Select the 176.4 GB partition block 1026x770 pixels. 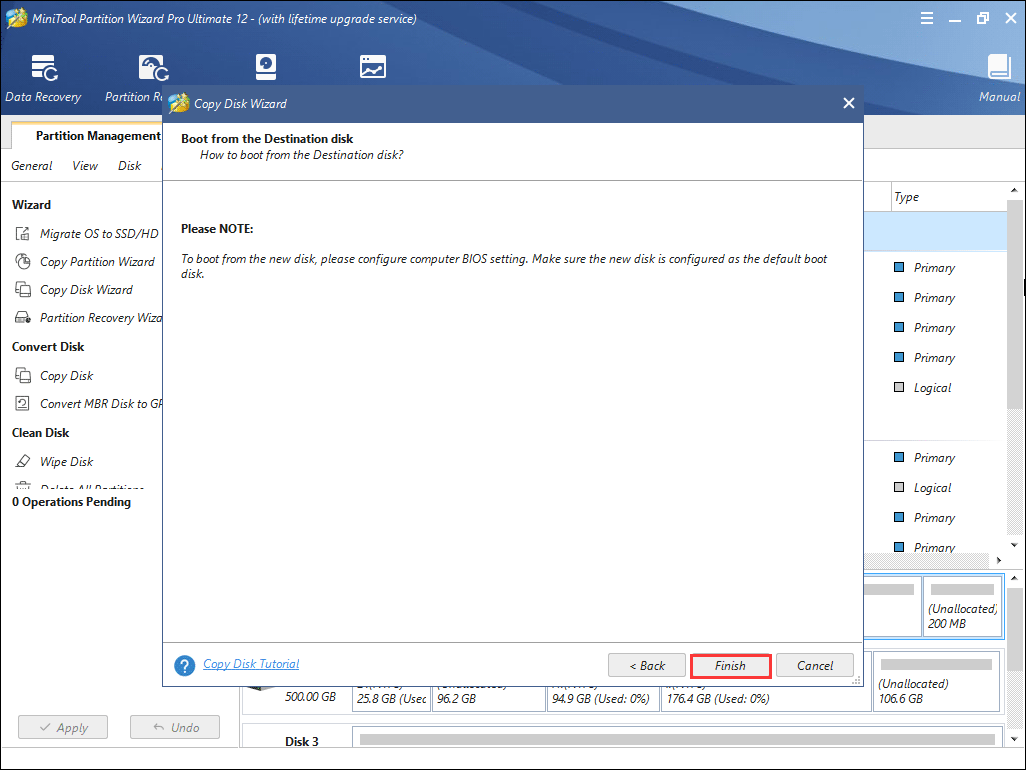click(x=766, y=697)
